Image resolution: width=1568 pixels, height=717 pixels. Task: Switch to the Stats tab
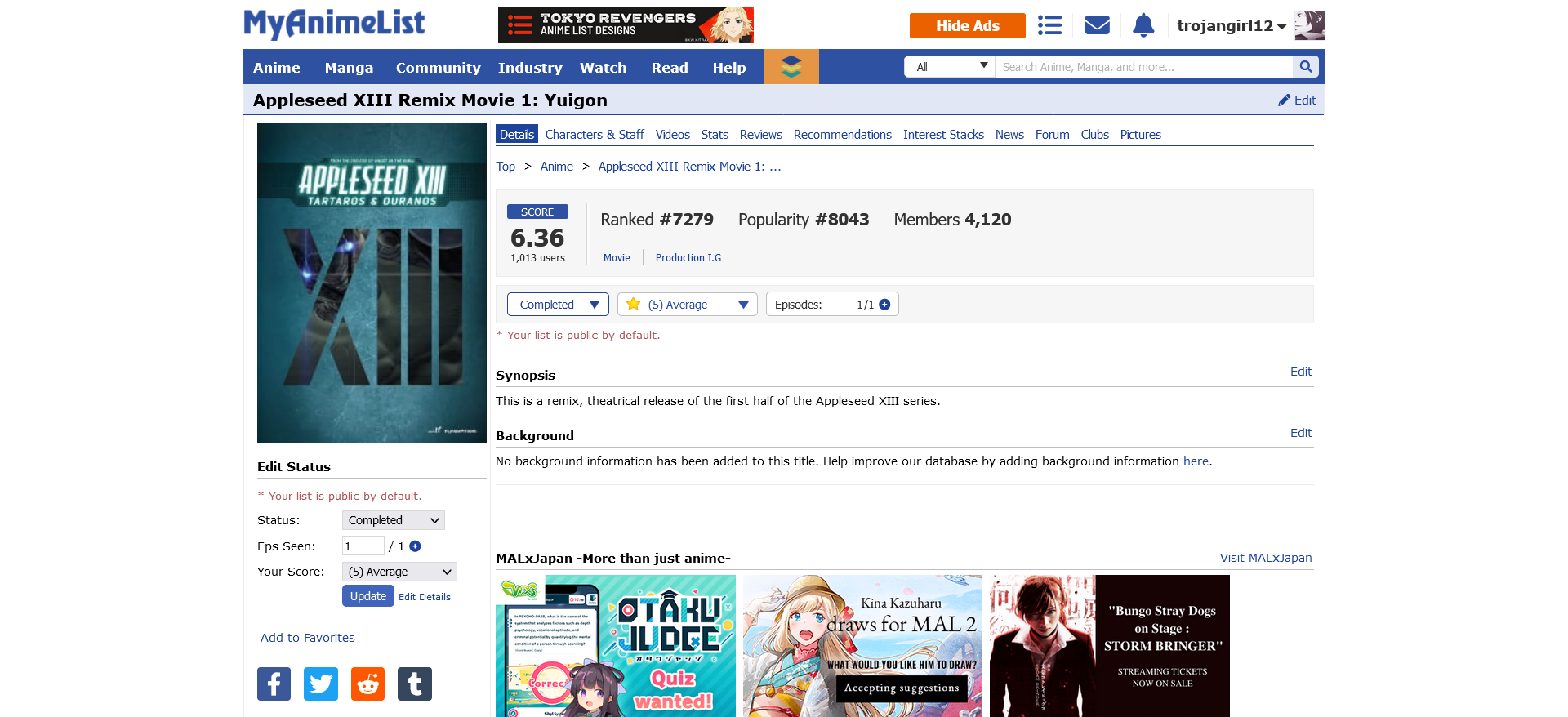coord(715,135)
